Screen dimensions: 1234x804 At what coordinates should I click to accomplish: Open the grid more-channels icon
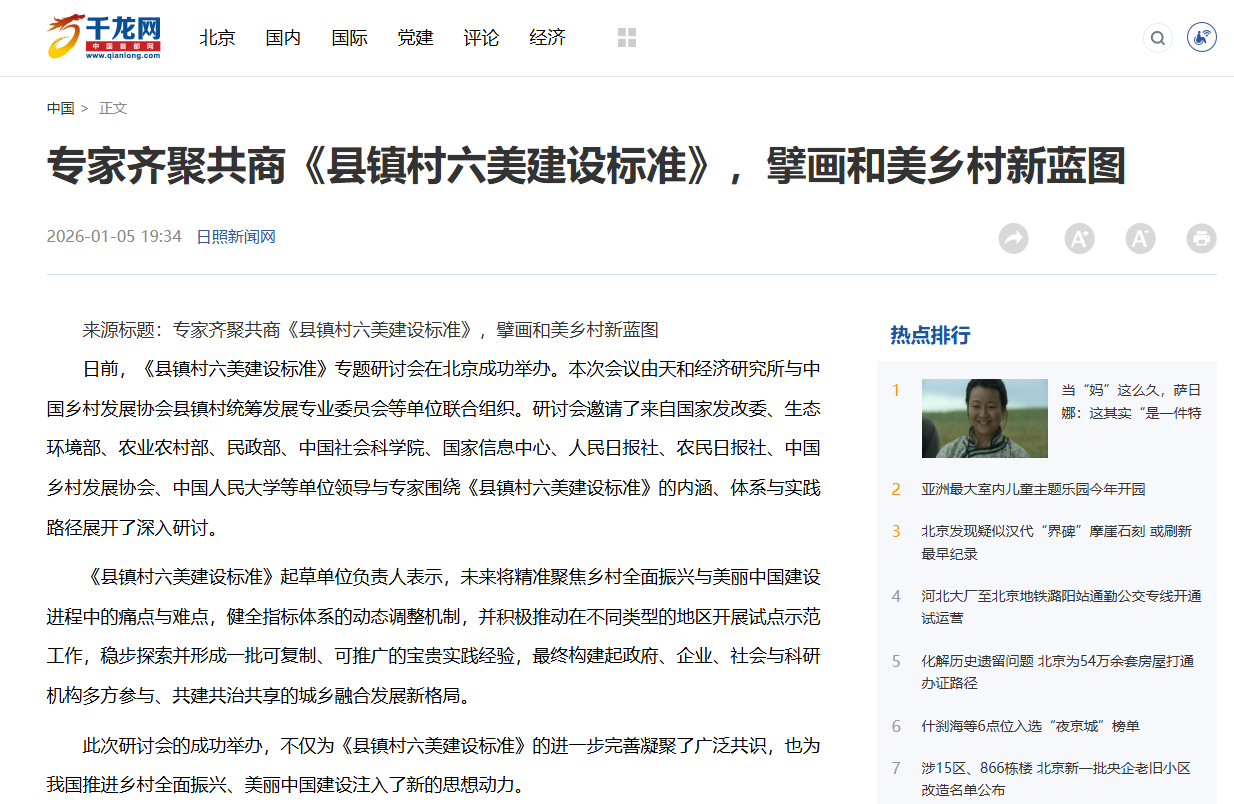(x=627, y=38)
